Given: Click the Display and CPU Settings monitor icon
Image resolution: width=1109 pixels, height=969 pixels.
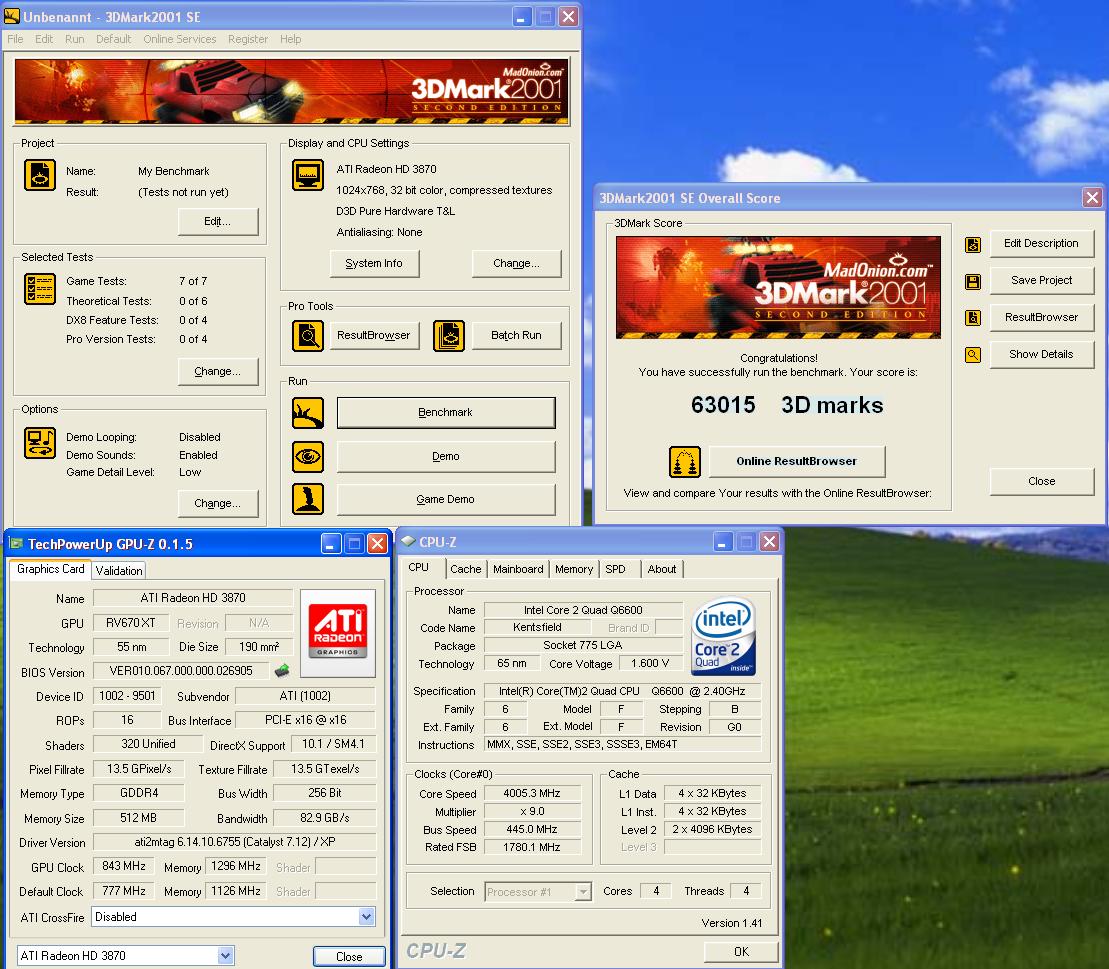Looking at the screenshot, I should 308,175.
